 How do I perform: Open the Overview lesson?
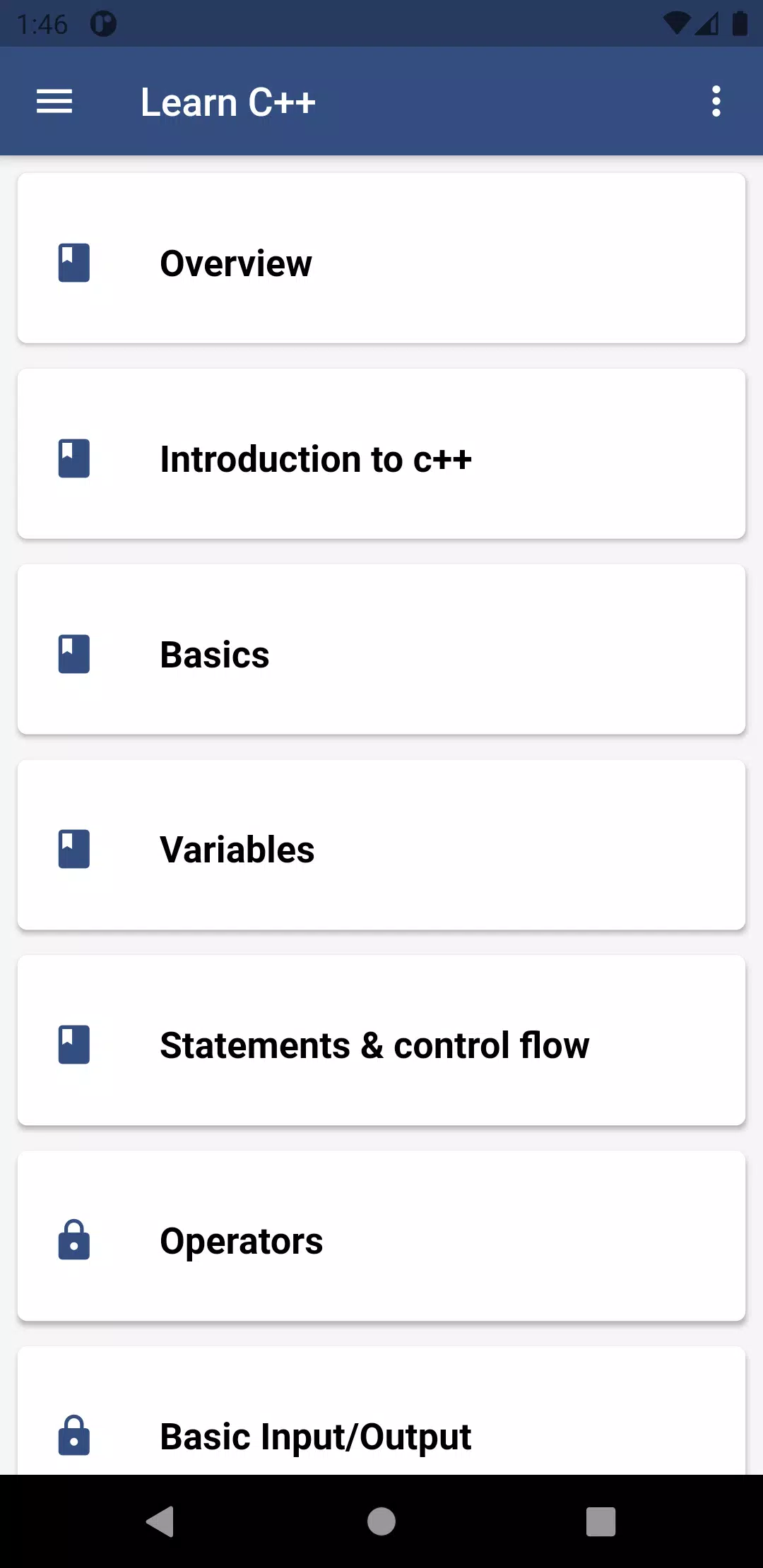(381, 259)
